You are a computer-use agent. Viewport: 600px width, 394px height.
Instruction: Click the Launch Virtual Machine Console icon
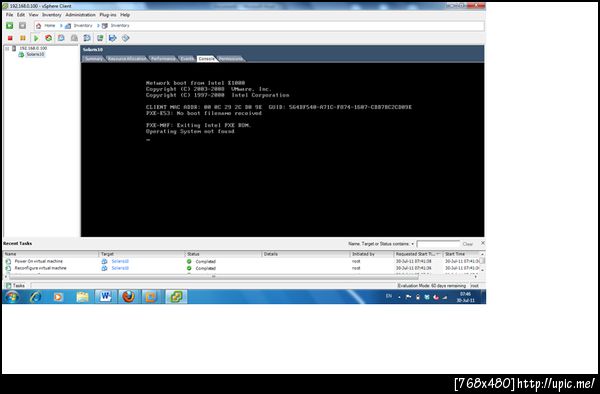click(x=100, y=38)
